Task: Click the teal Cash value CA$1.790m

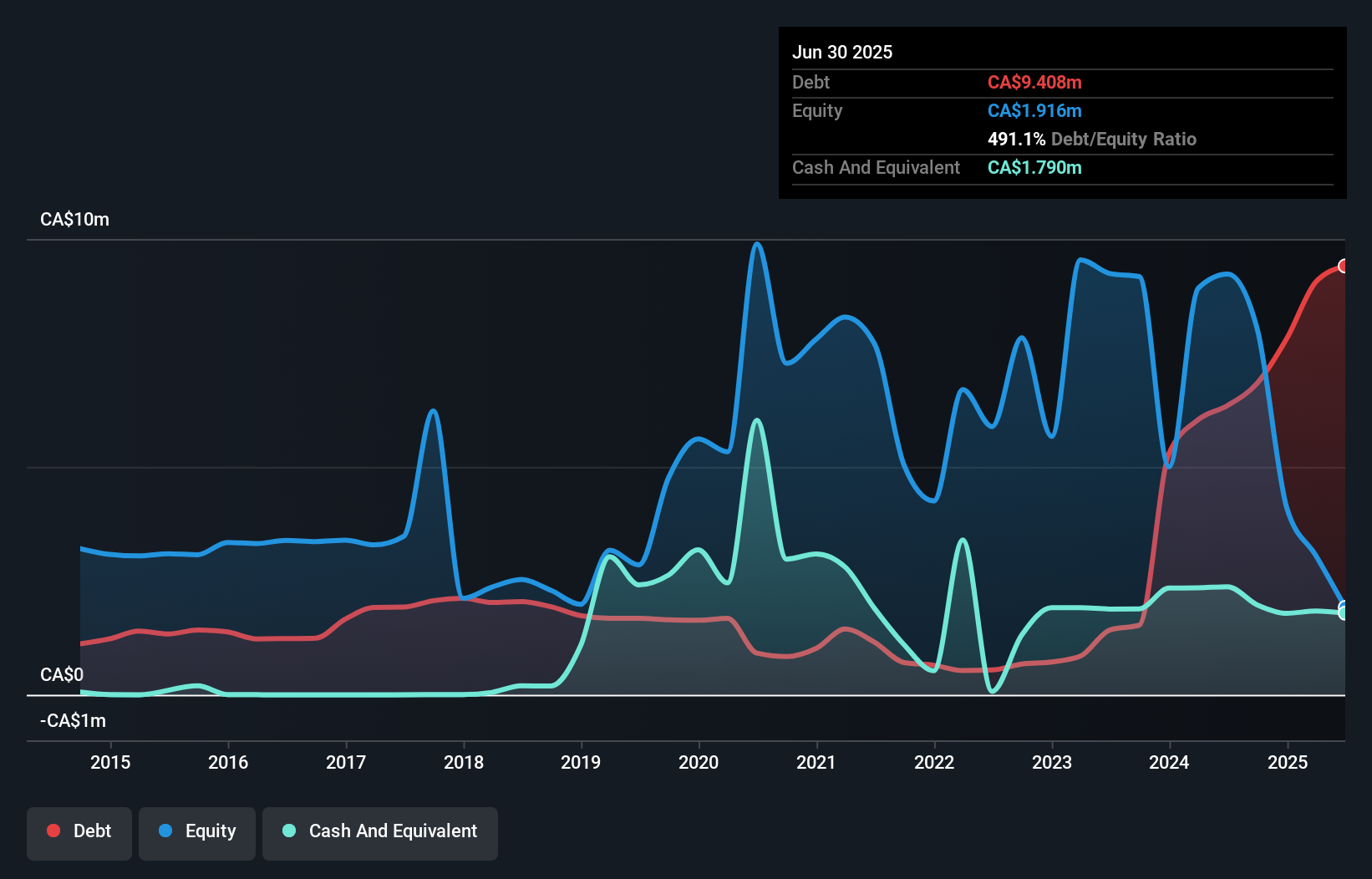Action: 1034,167
